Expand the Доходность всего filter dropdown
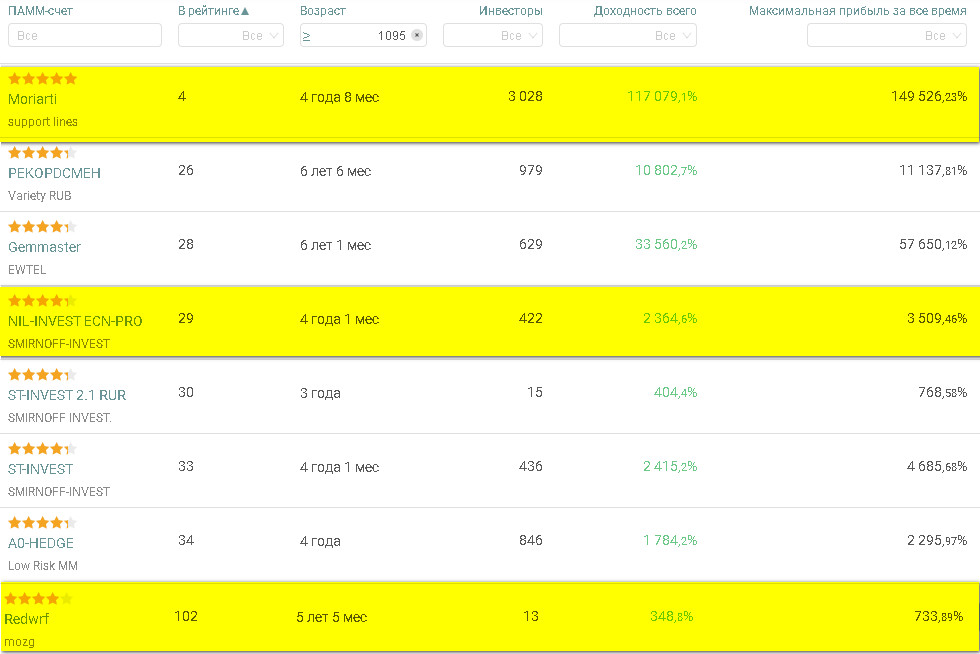 click(628, 36)
